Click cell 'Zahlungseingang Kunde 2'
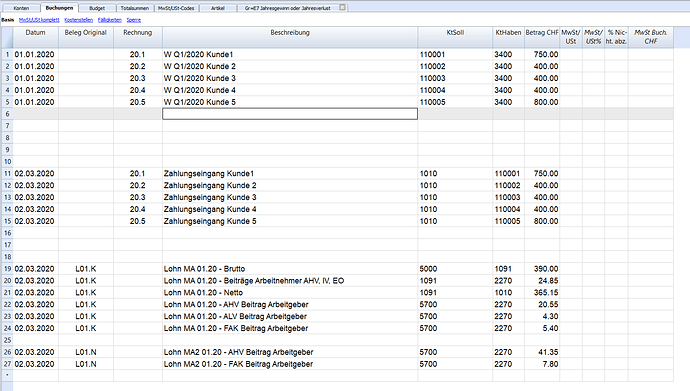 [290, 186]
